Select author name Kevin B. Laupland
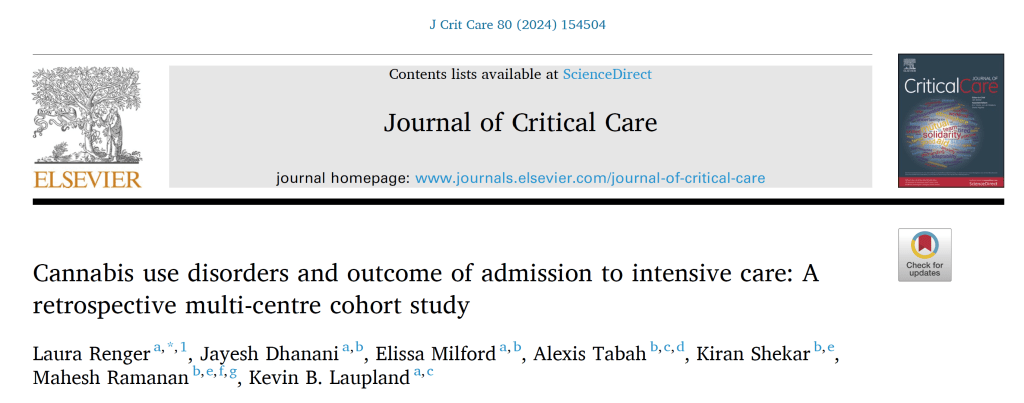Image resolution: width=1024 pixels, height=403 pixels. coord(326,379)
